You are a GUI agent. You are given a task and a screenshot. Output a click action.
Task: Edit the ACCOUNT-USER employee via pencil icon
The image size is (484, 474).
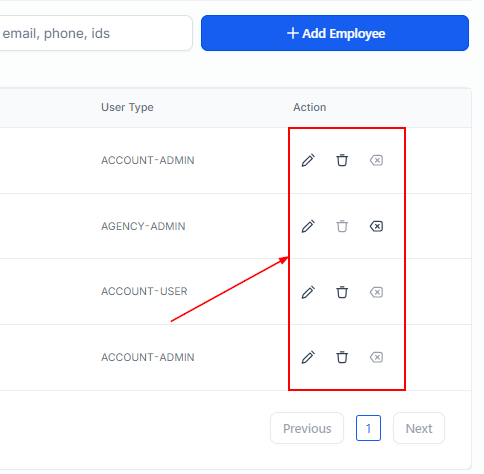308,292
